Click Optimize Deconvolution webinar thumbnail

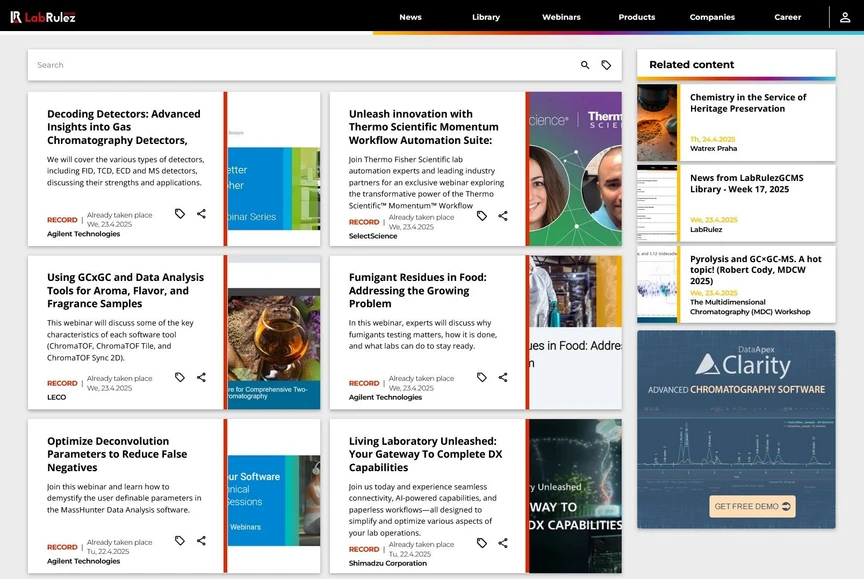click(x=274, y=496)
